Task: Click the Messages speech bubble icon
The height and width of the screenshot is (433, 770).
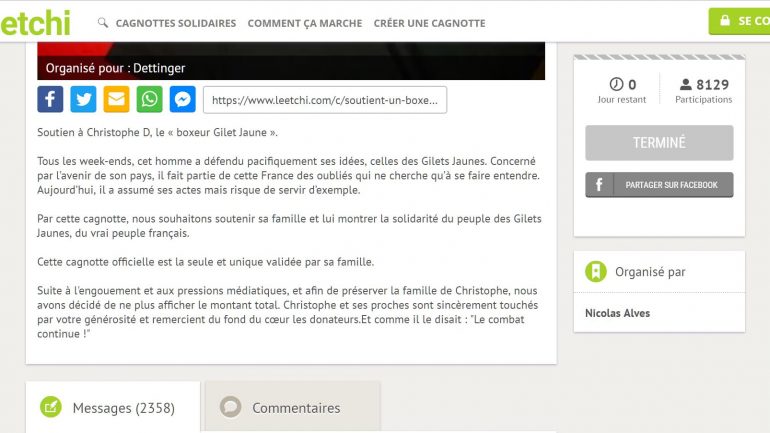Action: [50, 407]
